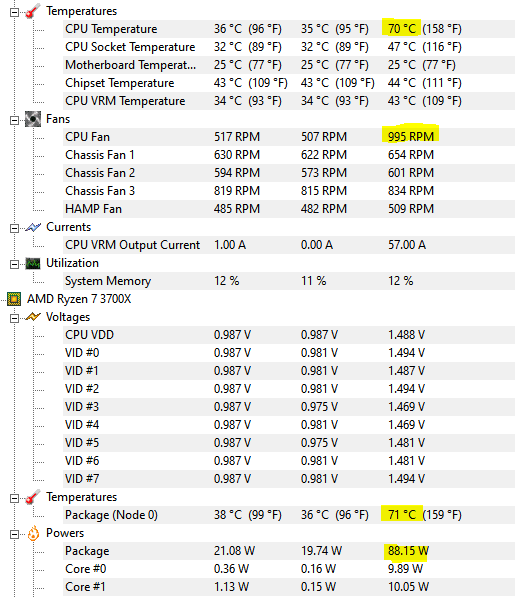Click the red thermometer icon beside top Temperatures
This screenshot has height=598, width=515.
[x=33, y=11]
